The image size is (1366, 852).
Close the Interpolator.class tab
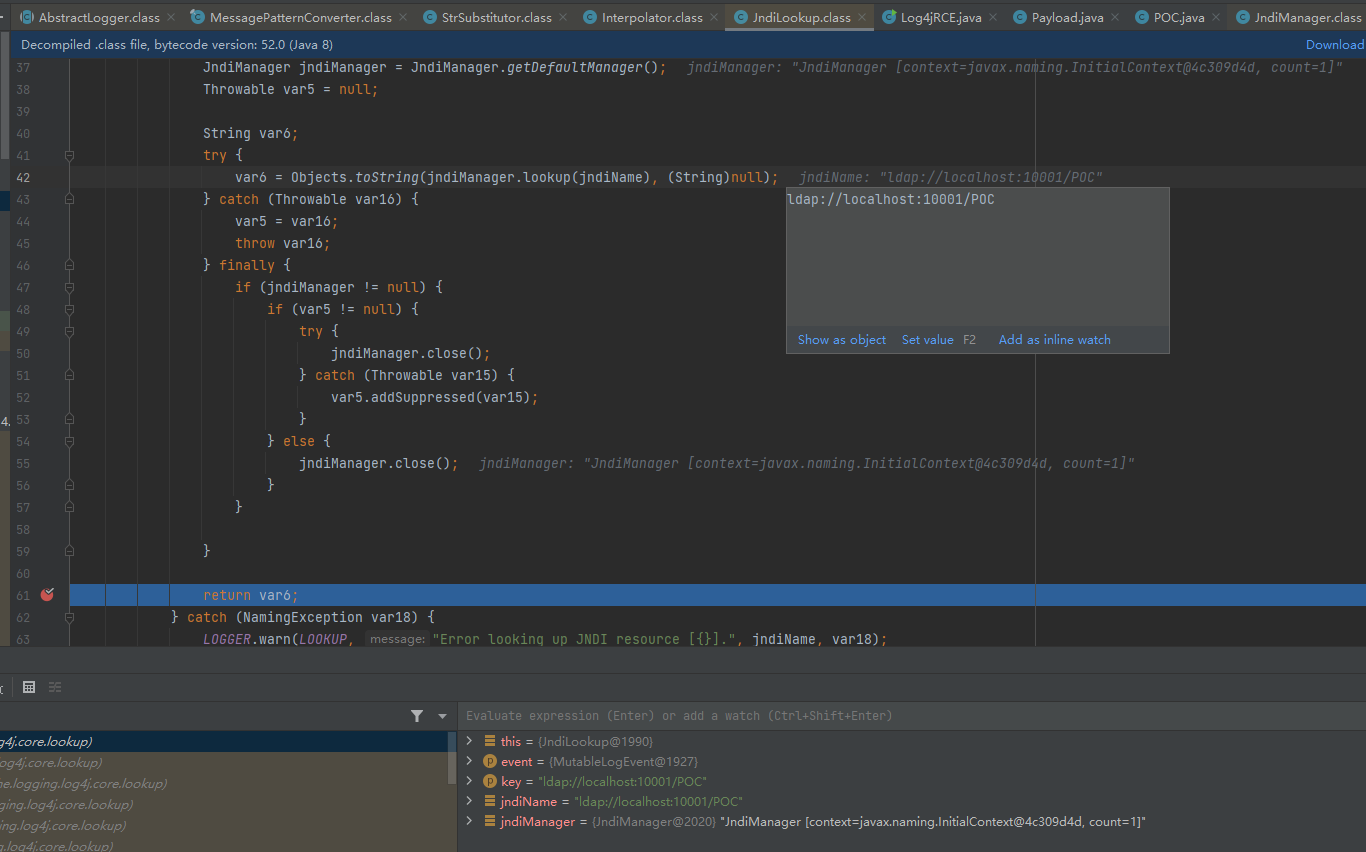[713, 18]
